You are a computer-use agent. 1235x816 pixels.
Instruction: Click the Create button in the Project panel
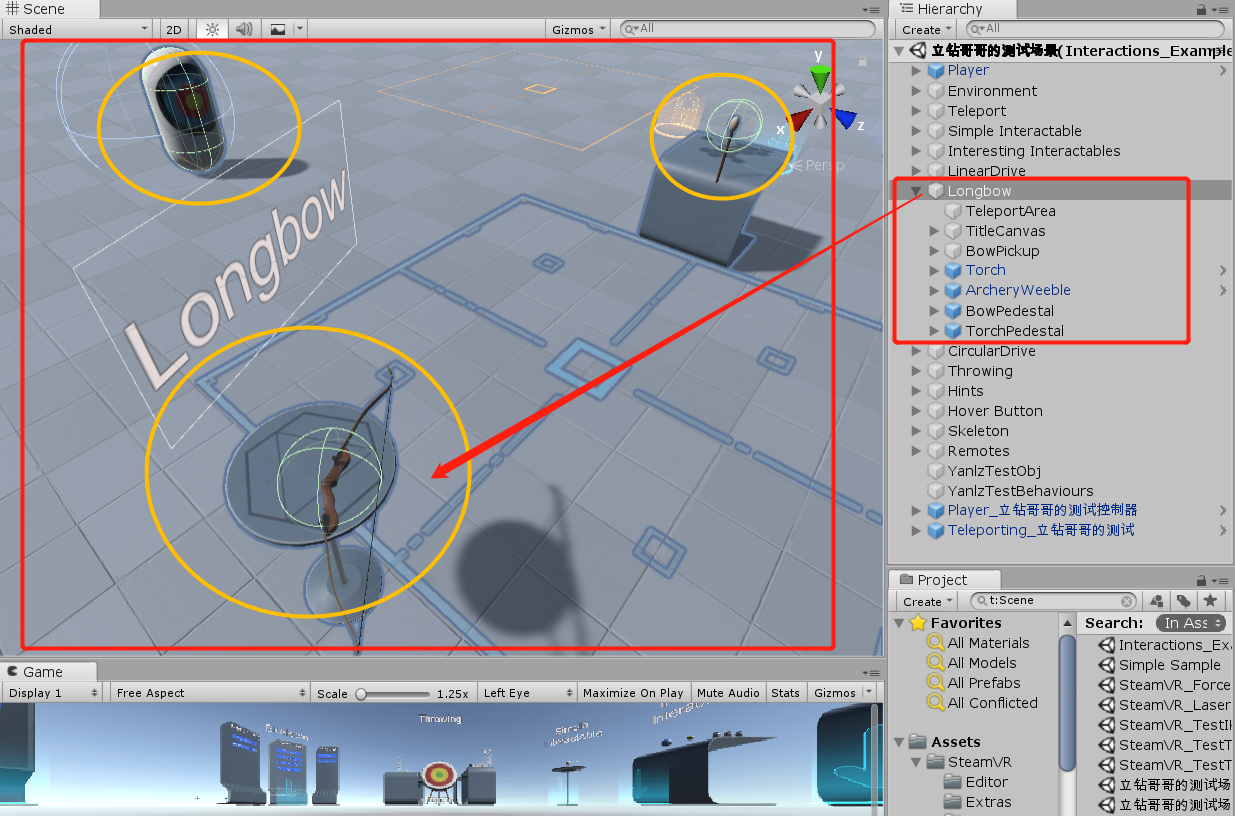pos(923,601)
